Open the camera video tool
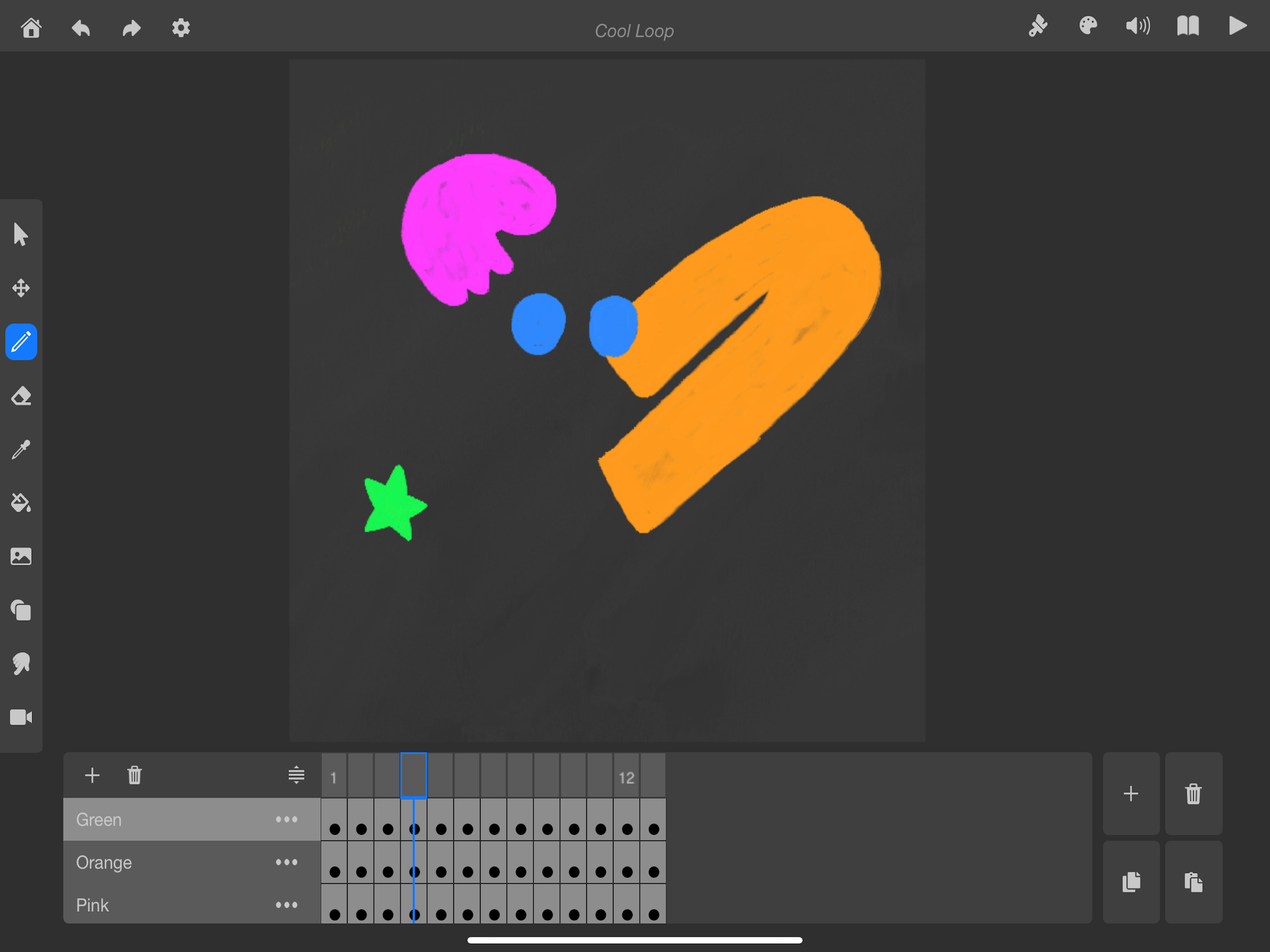This screenshot has height=952, width=1270. tap(20, 717)
